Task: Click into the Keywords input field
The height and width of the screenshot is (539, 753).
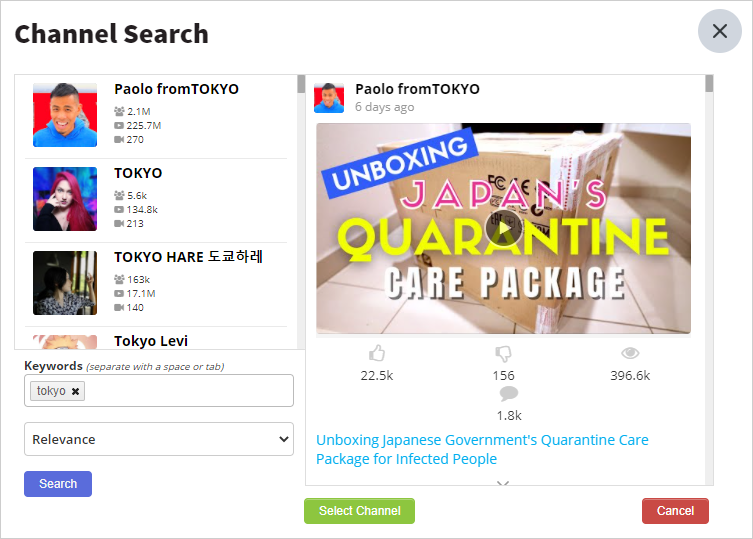Action: [x=187, y=391]
